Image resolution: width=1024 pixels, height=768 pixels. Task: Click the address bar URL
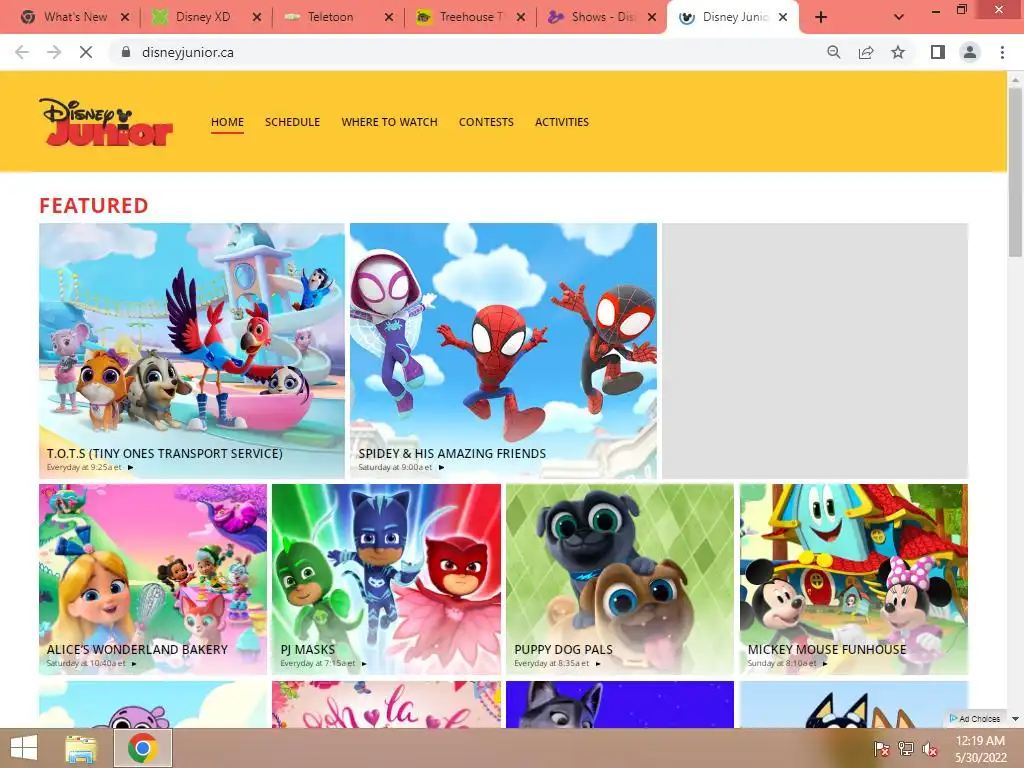pos(187,52)
